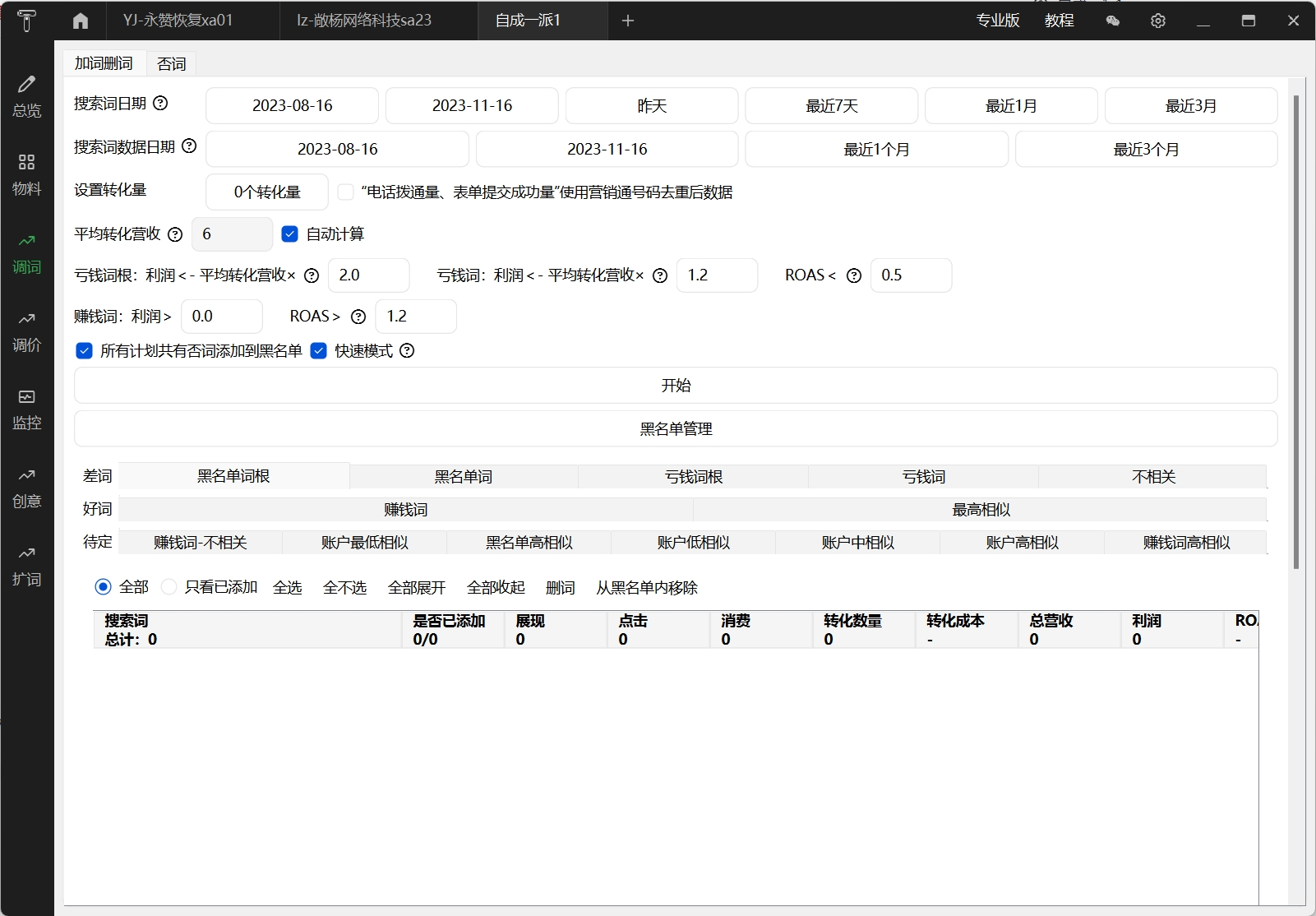Click the app logo in the top-left corner
The width and height of the screenshot is (1316, 916).
pos(26,21)
